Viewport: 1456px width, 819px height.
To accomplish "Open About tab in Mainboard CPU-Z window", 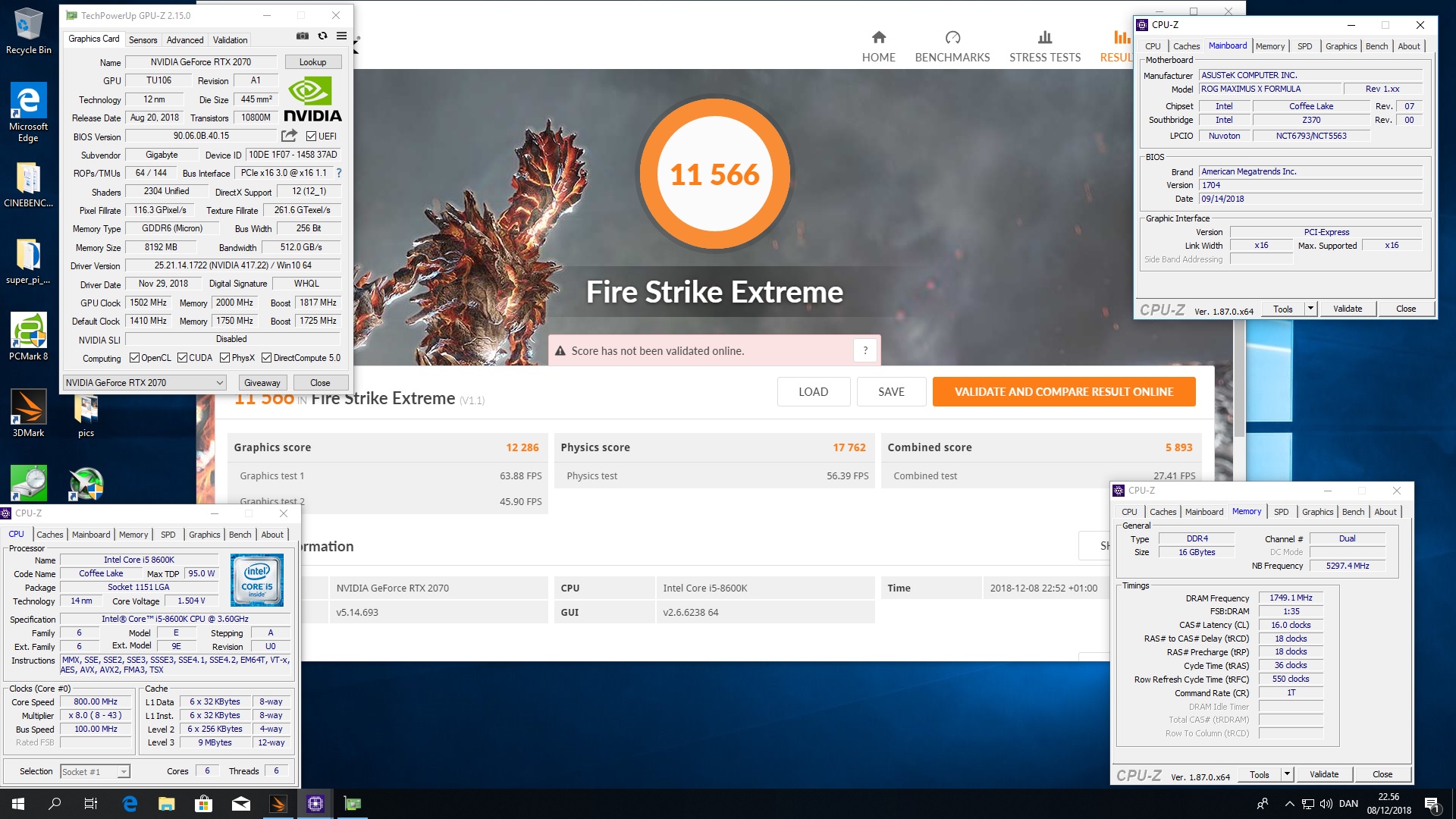I will click(1409, 46).
